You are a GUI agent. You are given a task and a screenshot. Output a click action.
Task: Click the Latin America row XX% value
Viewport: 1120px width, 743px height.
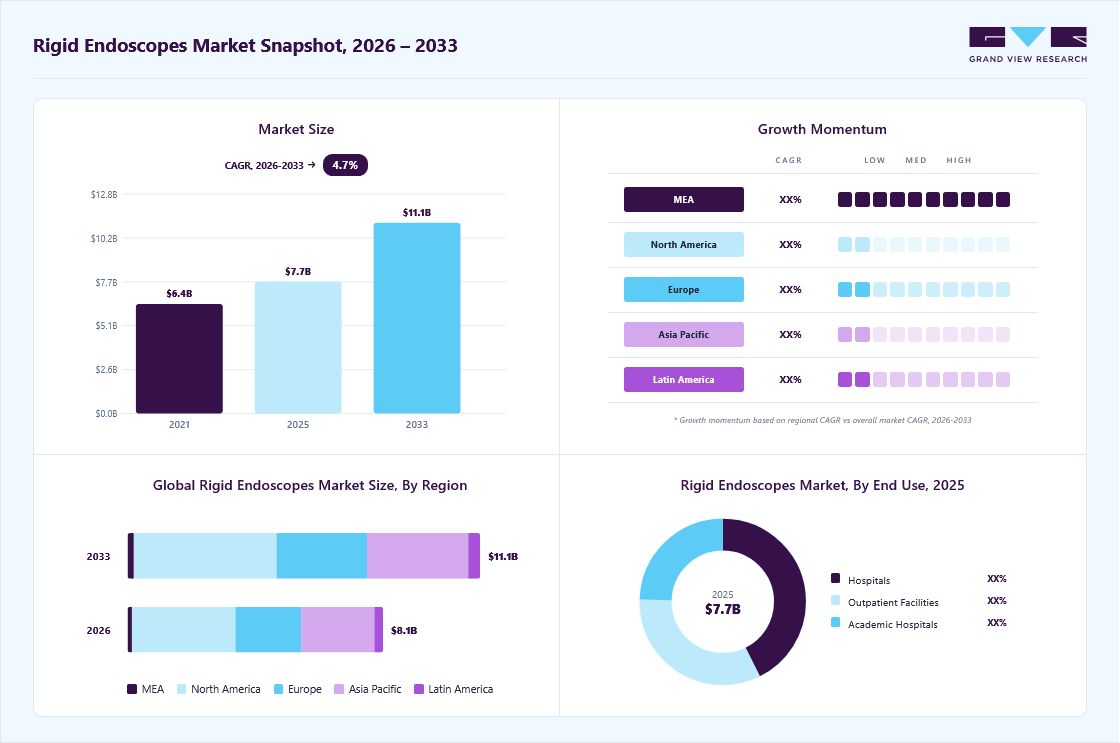point(791,379)
